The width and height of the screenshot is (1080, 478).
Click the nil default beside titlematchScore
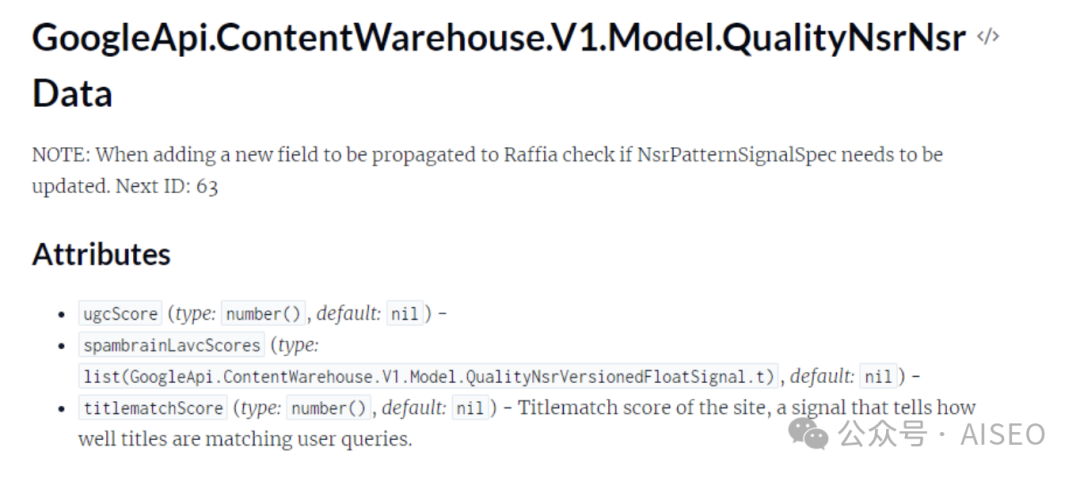point(469,408)
